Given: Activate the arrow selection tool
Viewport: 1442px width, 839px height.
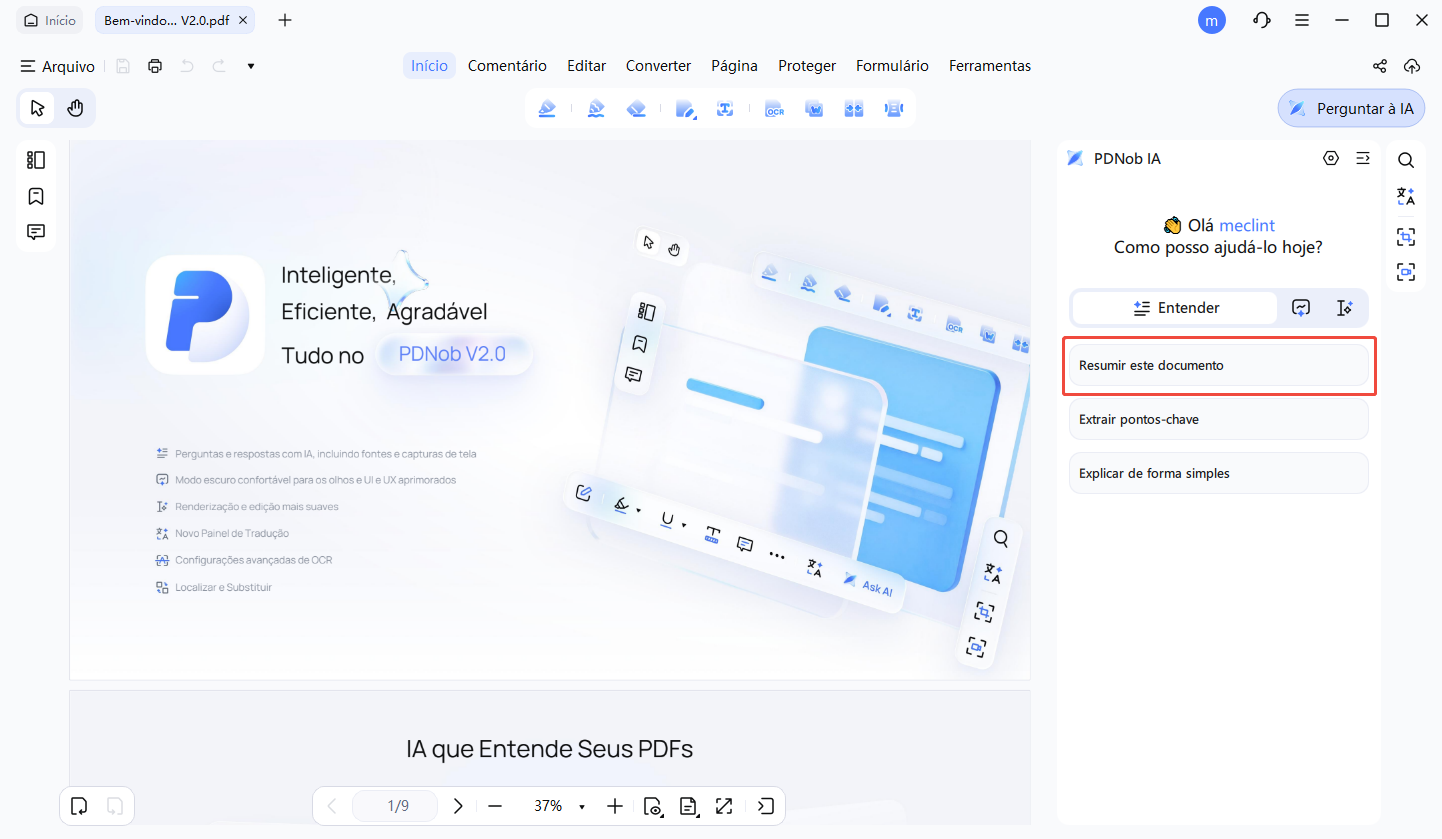Looking at the screenshot, I should point(38,108).
